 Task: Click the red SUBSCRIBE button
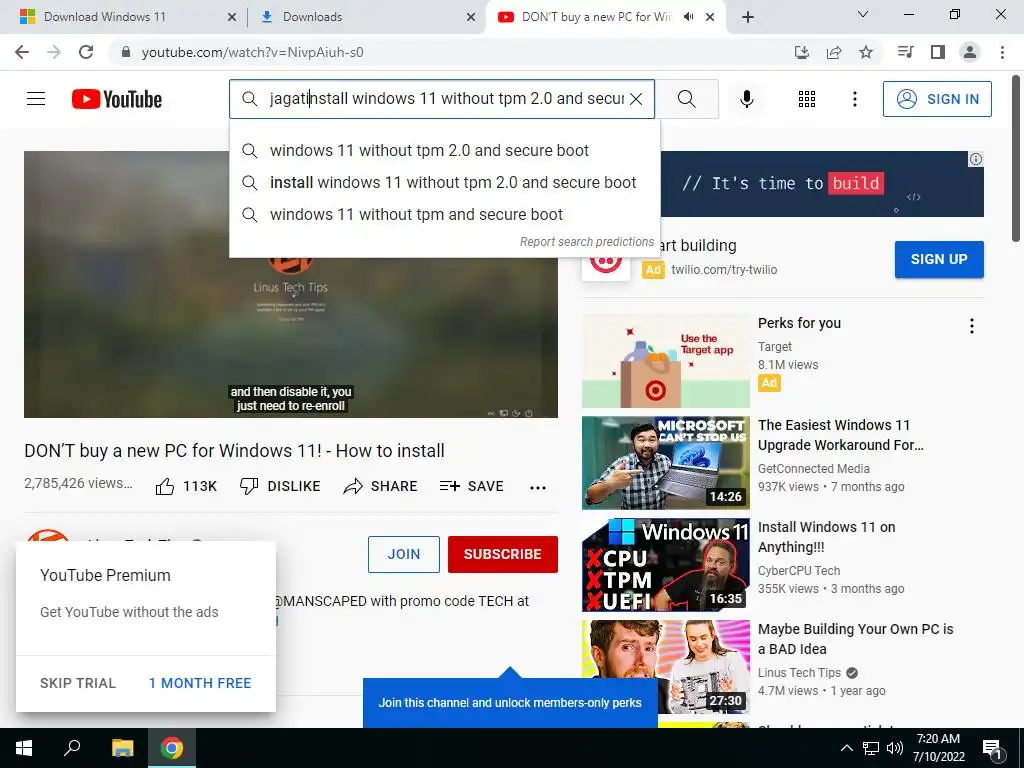(x=502, y=554)
